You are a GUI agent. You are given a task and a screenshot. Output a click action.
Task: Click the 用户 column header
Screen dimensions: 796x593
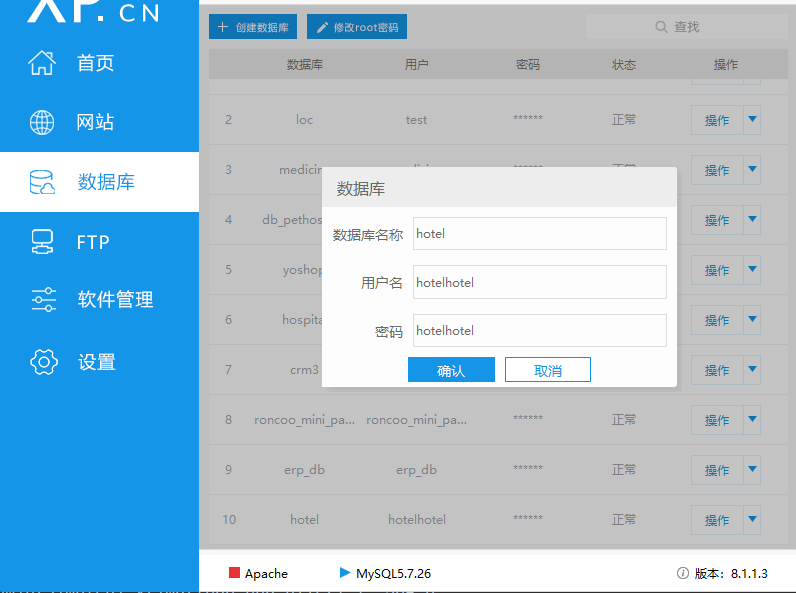pos(416,64)
